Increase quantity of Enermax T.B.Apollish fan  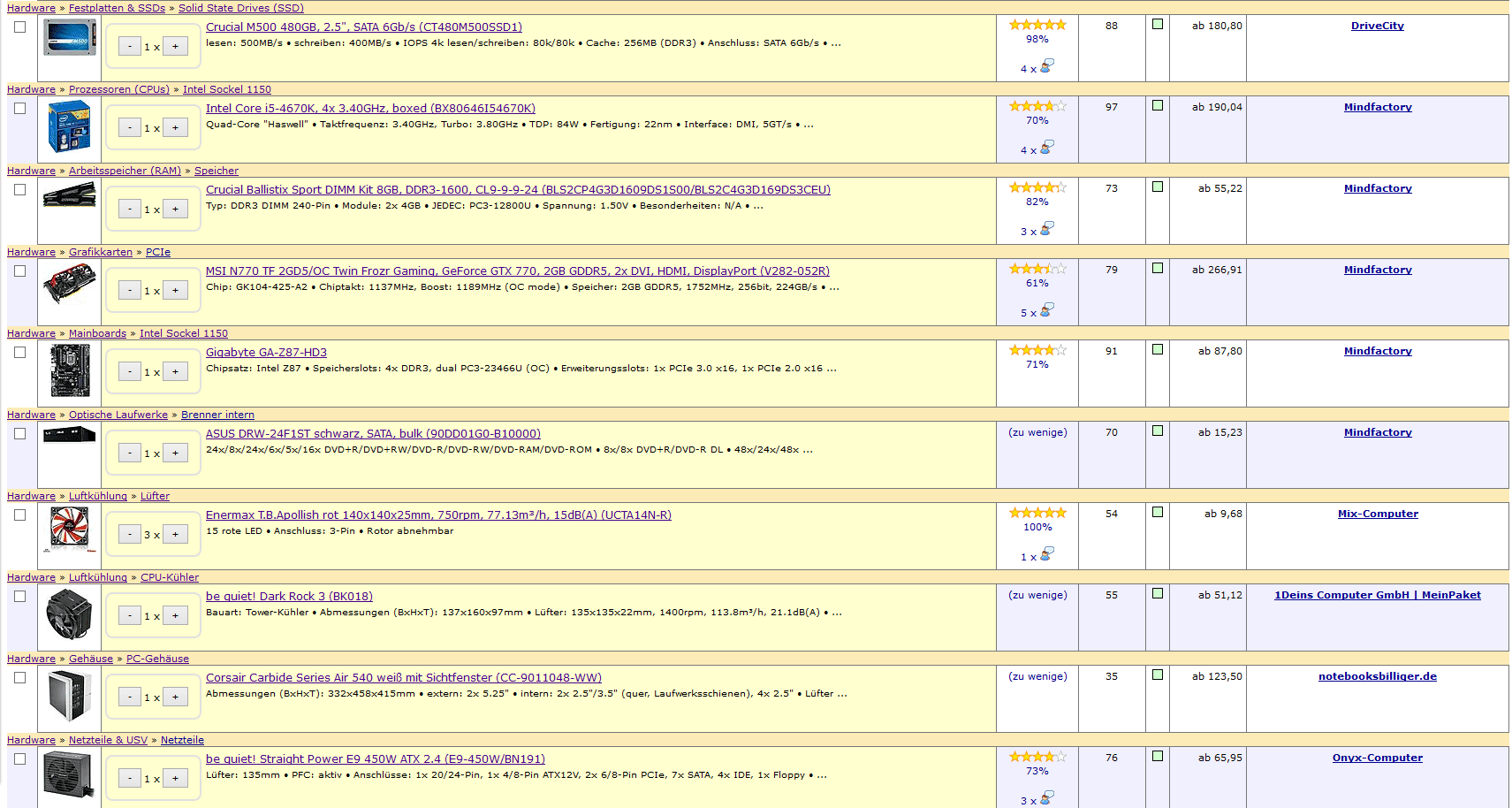tap(175, 535)
